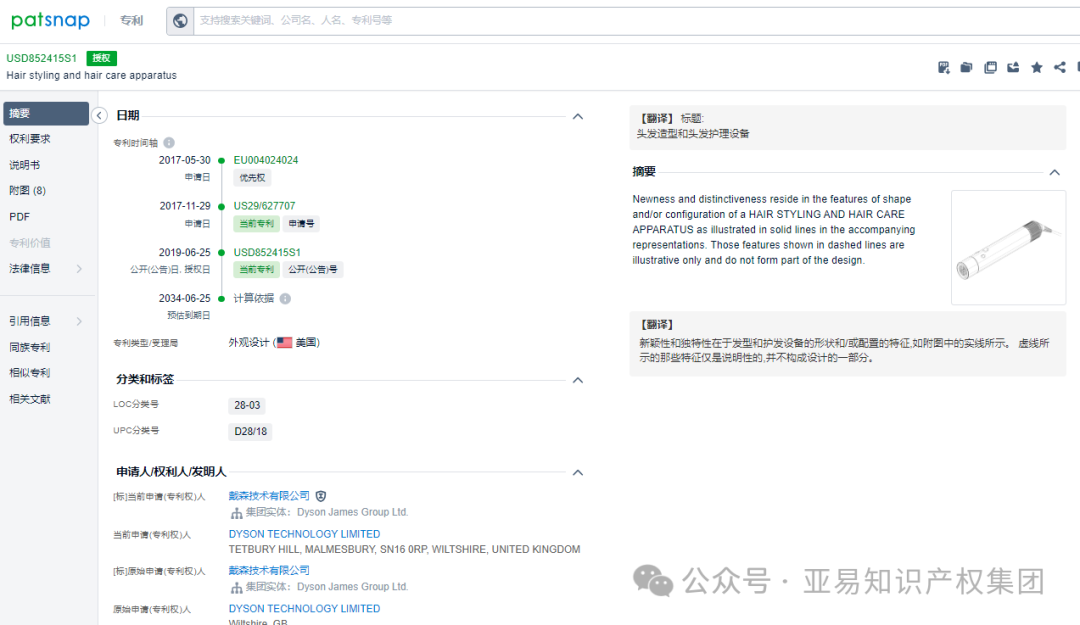Click info icon next to 专利时间轴

click(169, 142)
